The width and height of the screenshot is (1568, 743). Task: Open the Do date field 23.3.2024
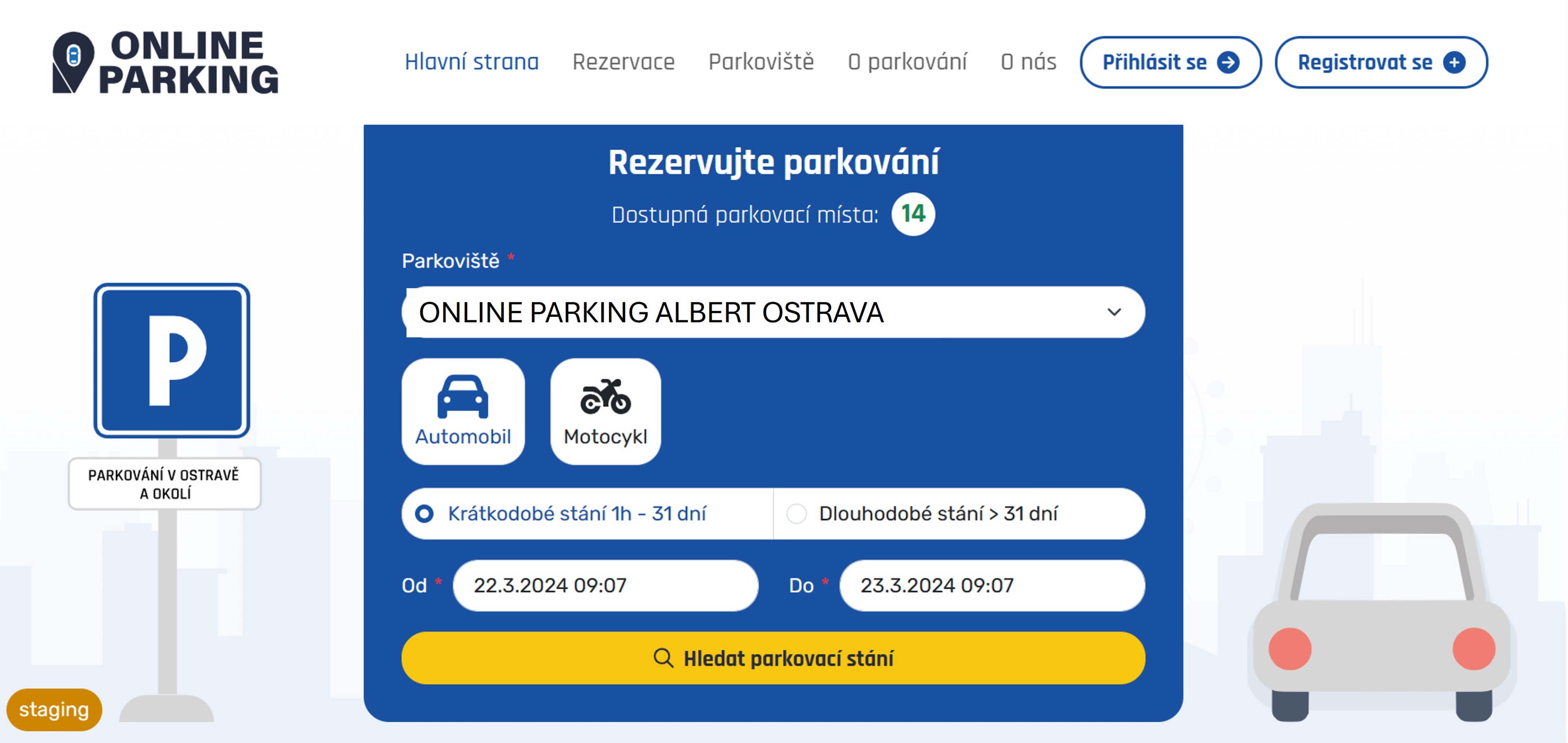(x=992, y=585)
